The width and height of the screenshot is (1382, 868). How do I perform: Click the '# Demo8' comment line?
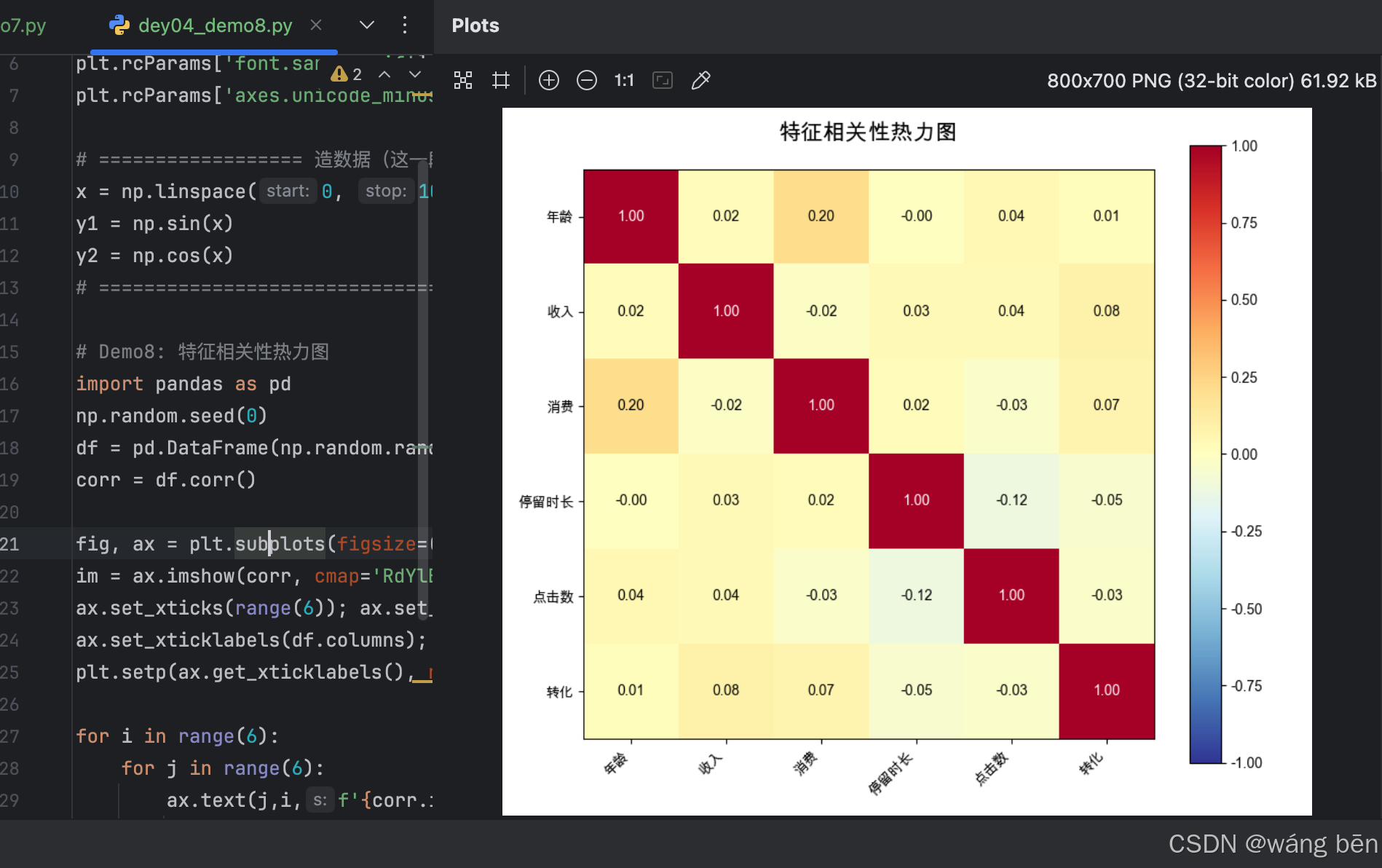[x=202, y=352]
